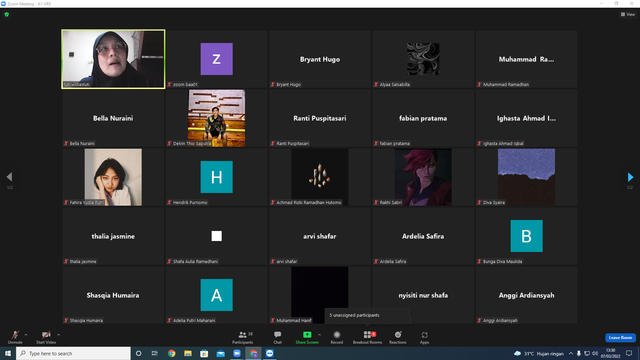Open the Windows Start menu
Image resolution: width=640 pixels, height=360 pixels.
coord(8,353)
